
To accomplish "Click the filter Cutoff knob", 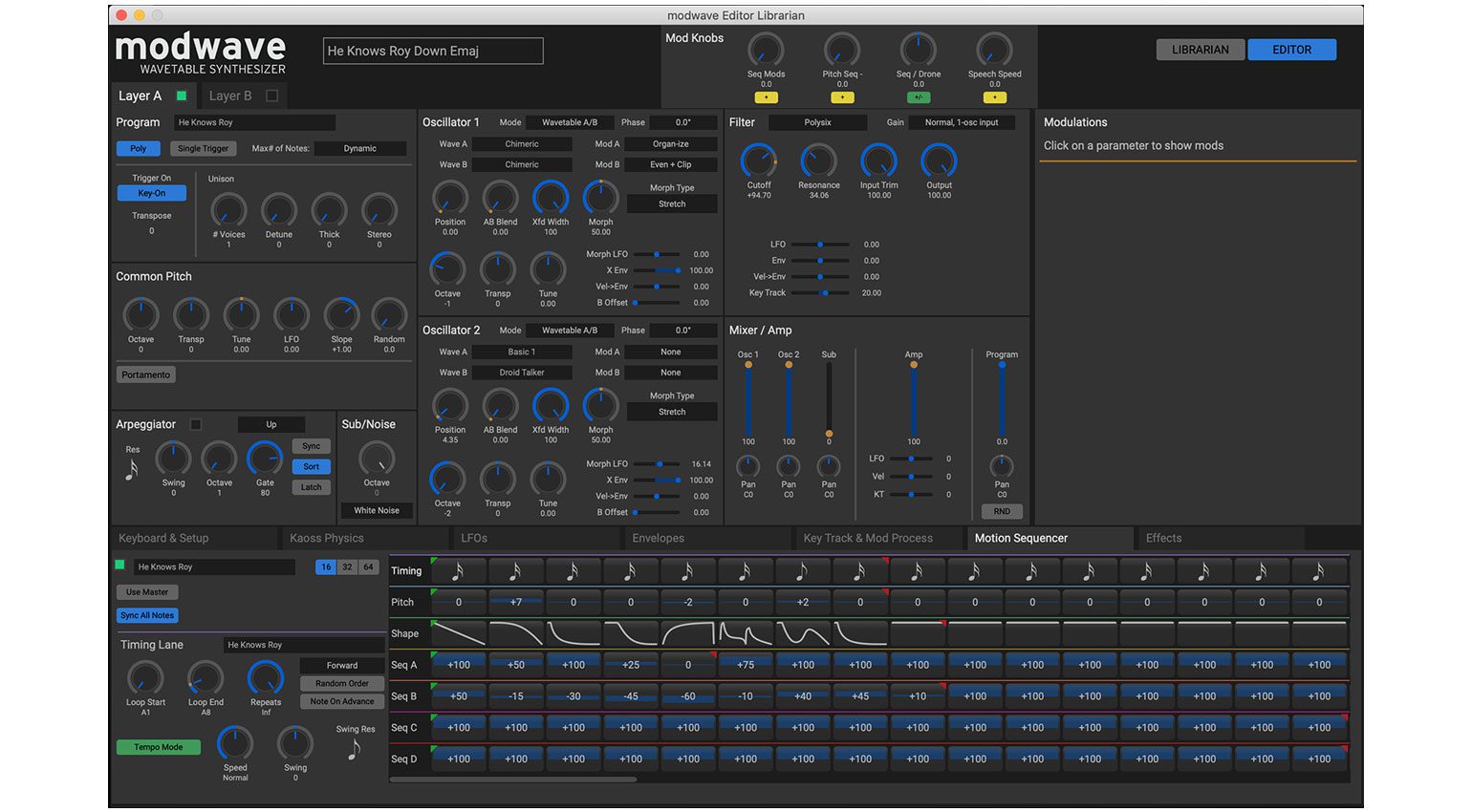I will (x=759, y=160).
